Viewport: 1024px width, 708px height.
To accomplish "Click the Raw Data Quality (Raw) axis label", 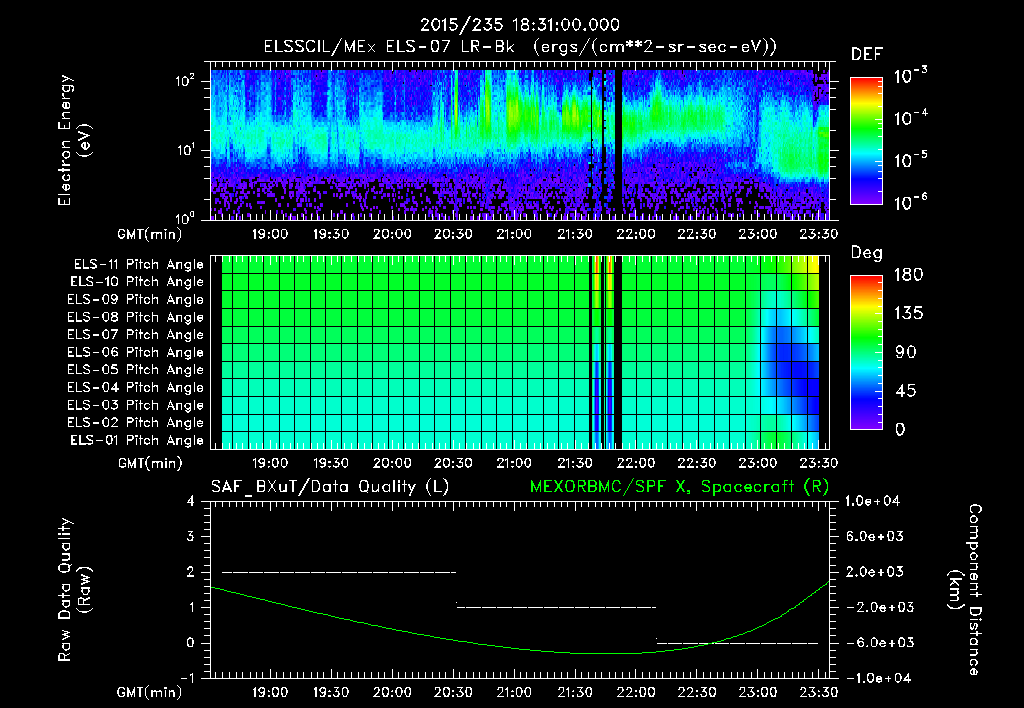I will (74, 590).
